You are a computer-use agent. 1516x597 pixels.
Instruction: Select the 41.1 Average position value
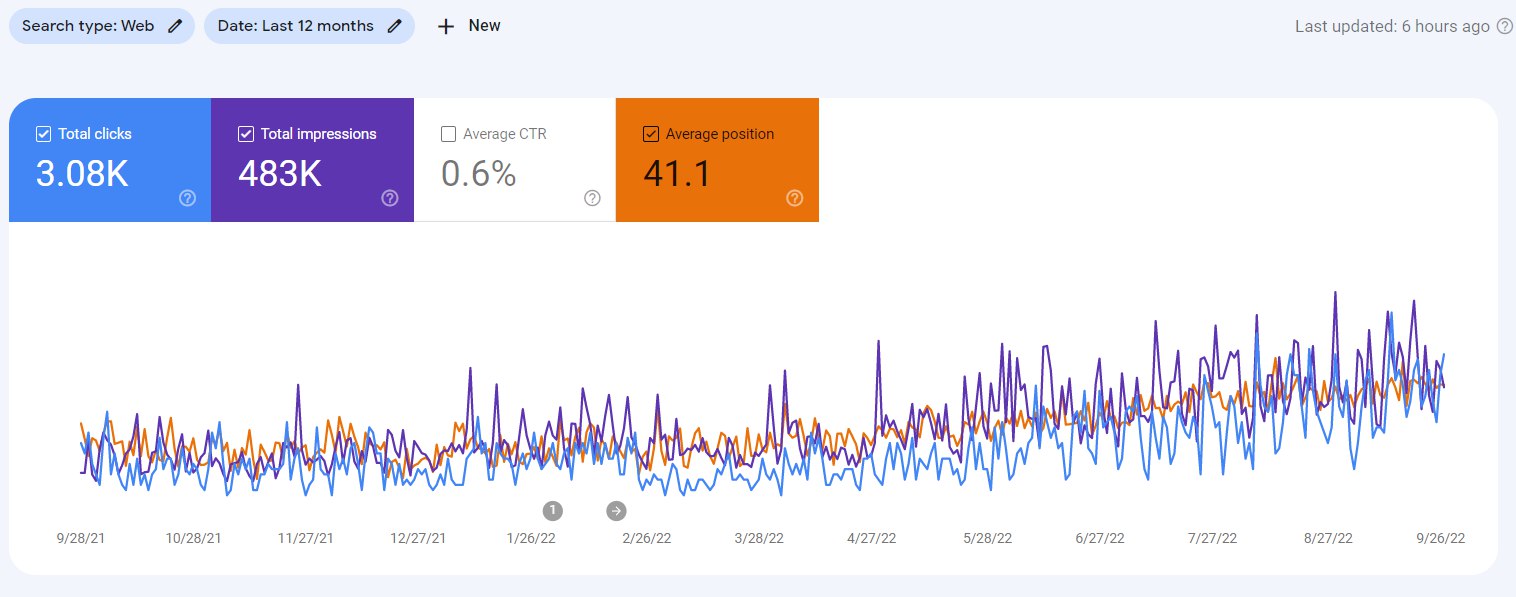(x=677, y=174)
